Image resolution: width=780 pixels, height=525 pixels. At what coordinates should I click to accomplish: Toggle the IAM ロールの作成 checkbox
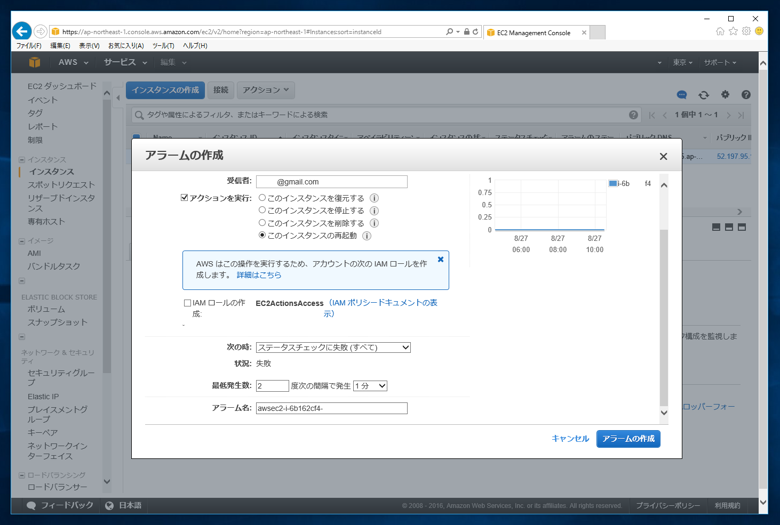[188, 303]
